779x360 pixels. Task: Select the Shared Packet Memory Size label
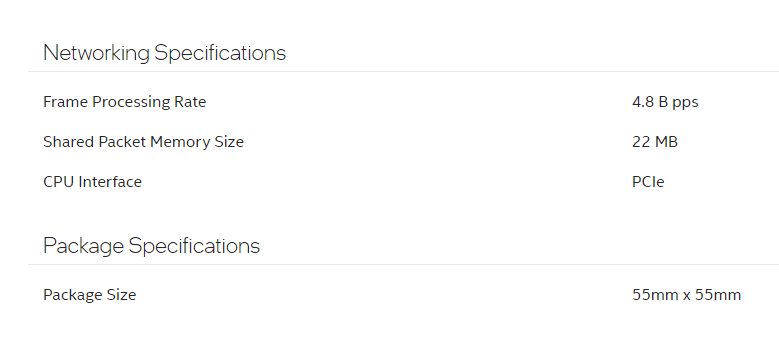coord(144,142)
